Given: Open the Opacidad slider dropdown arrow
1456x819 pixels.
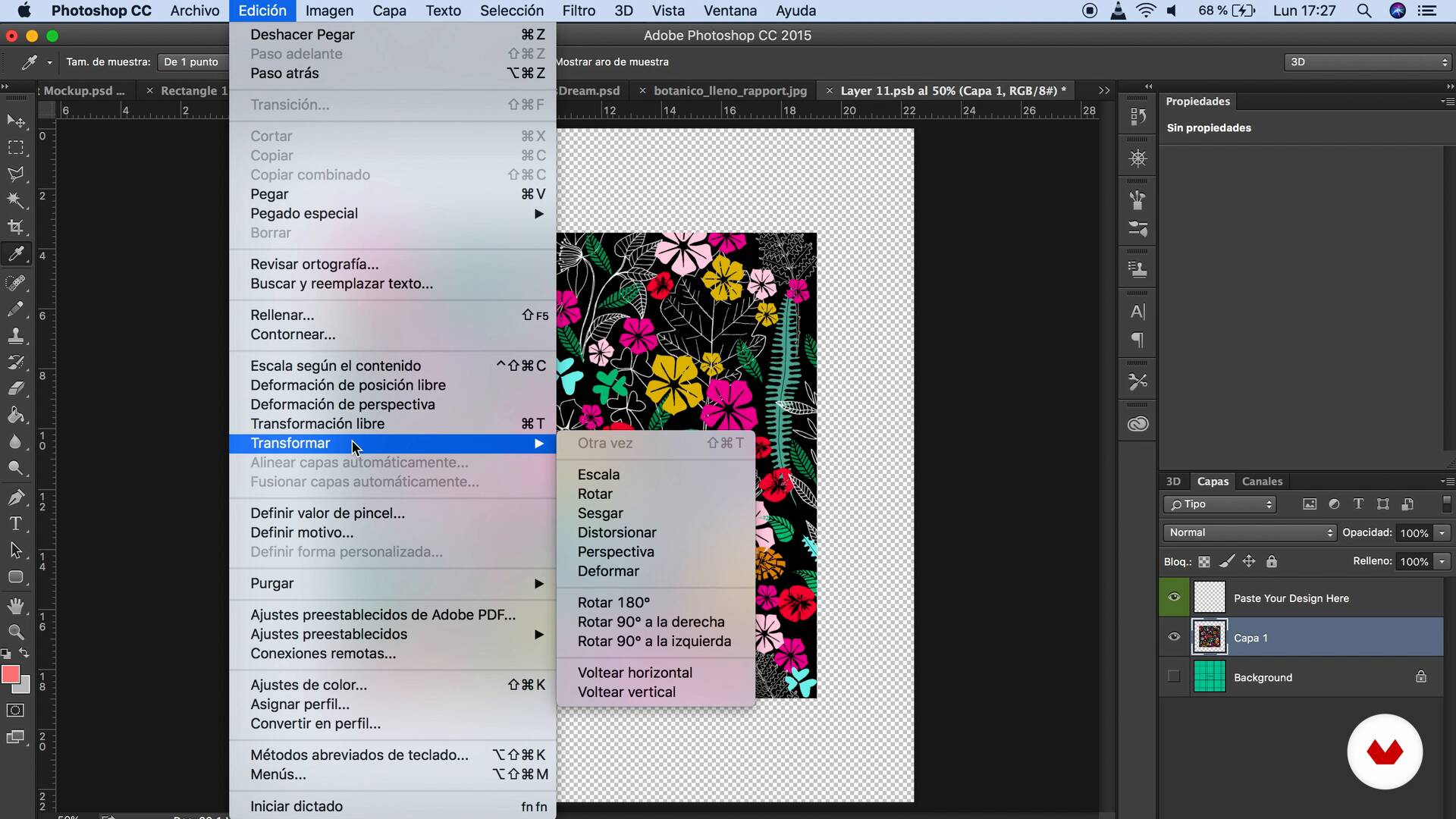Looking at the screenshot, I should [1442, 533].
